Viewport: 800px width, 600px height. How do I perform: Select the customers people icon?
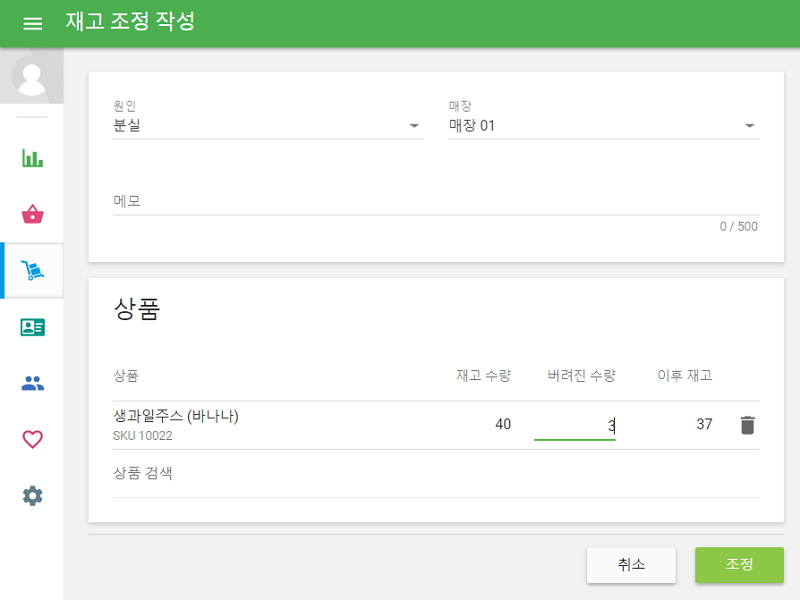point(31,380)
